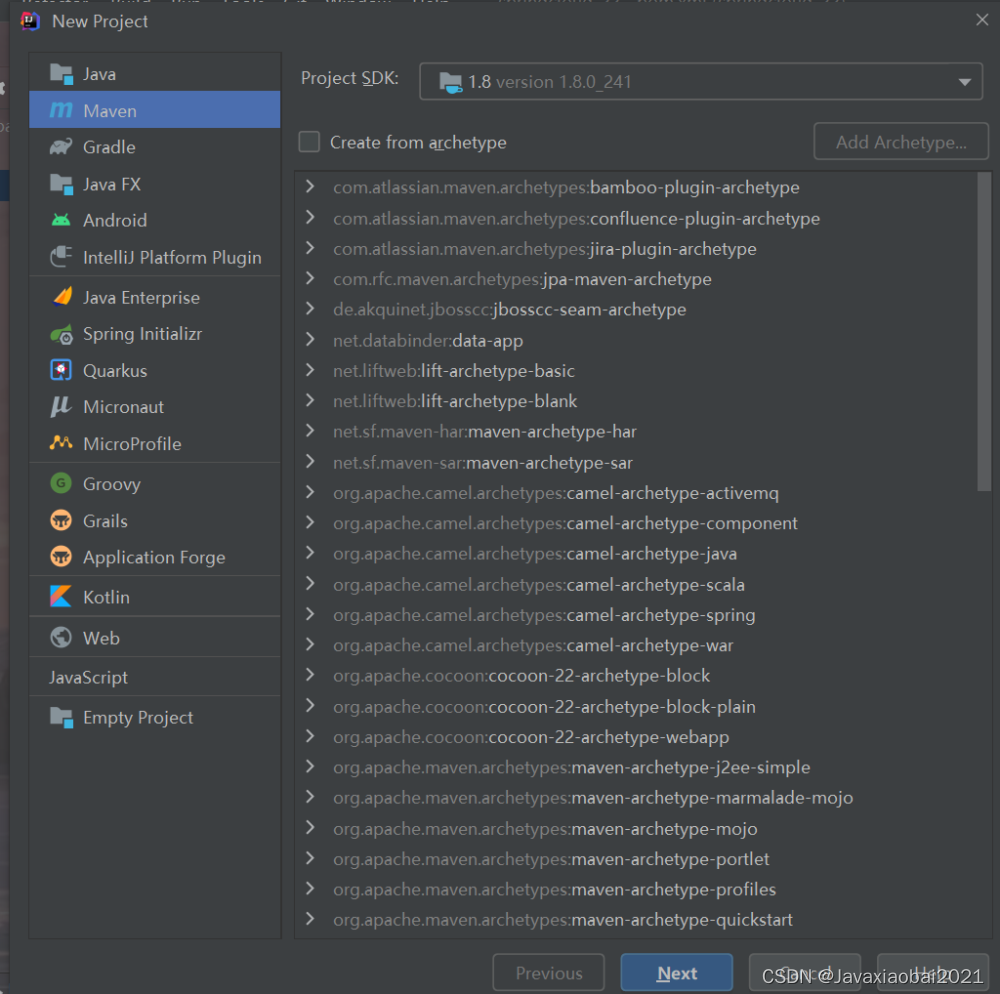Viewport: 1000px width, 994px height.
Task: Select camel-archetype-java row text
Action: (535, 553)
